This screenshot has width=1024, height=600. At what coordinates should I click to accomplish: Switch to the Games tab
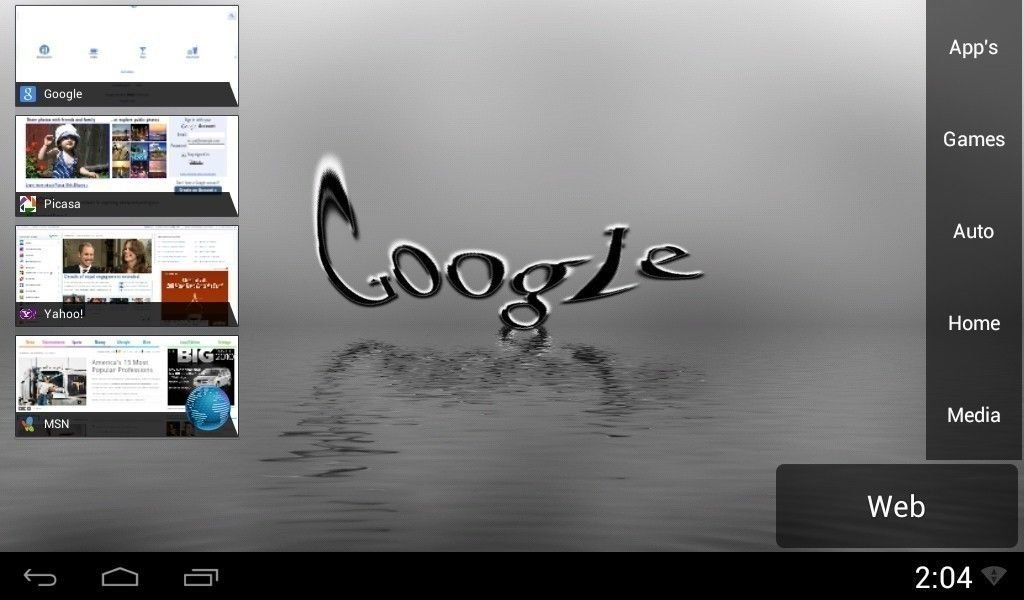click(973, 139)
